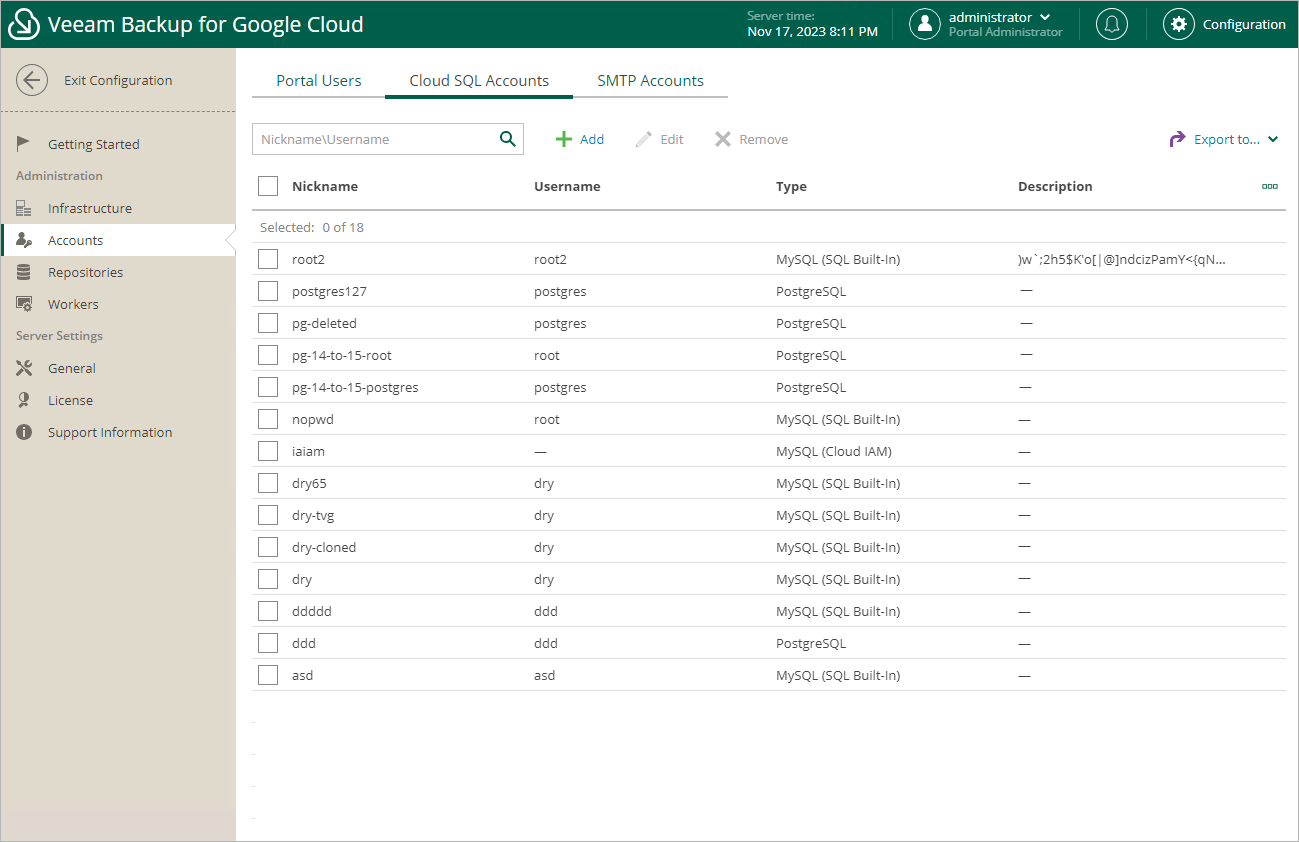1299x842 pixels.
Task: Switch to the SMTP Accounts tab
Action: tap(650, 81)
